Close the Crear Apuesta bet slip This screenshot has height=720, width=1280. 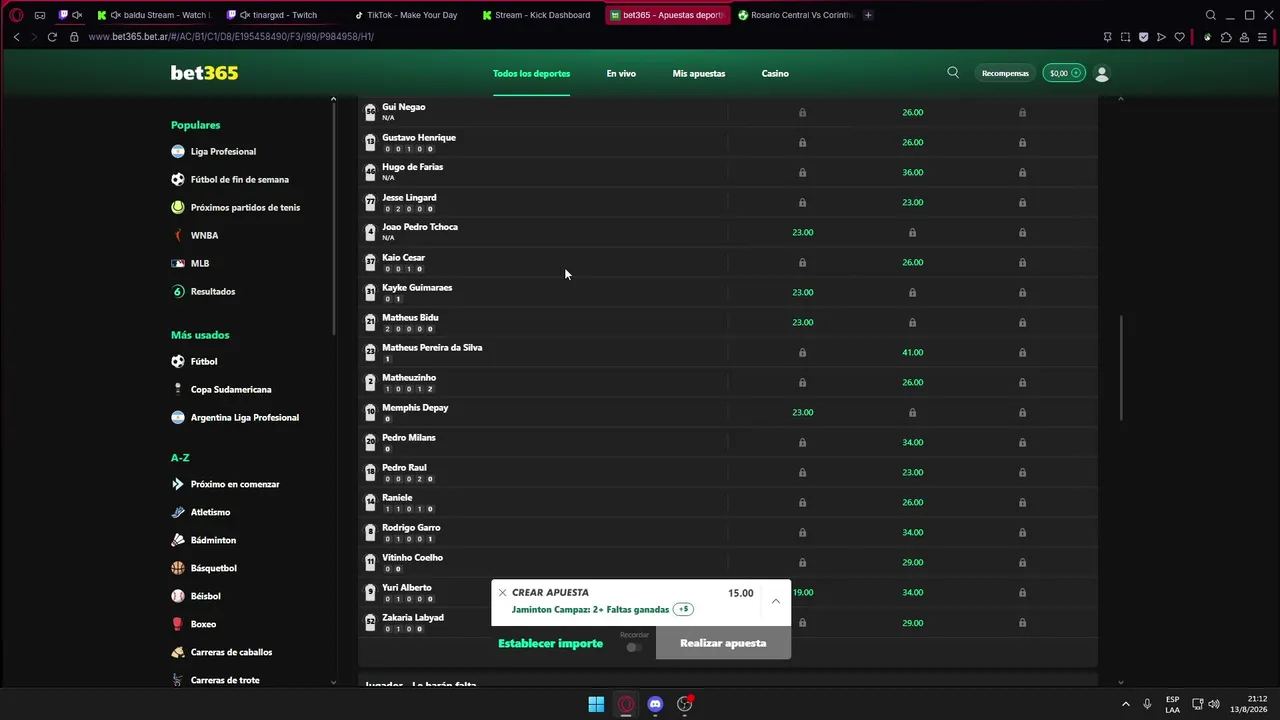(x=502, y=593)
